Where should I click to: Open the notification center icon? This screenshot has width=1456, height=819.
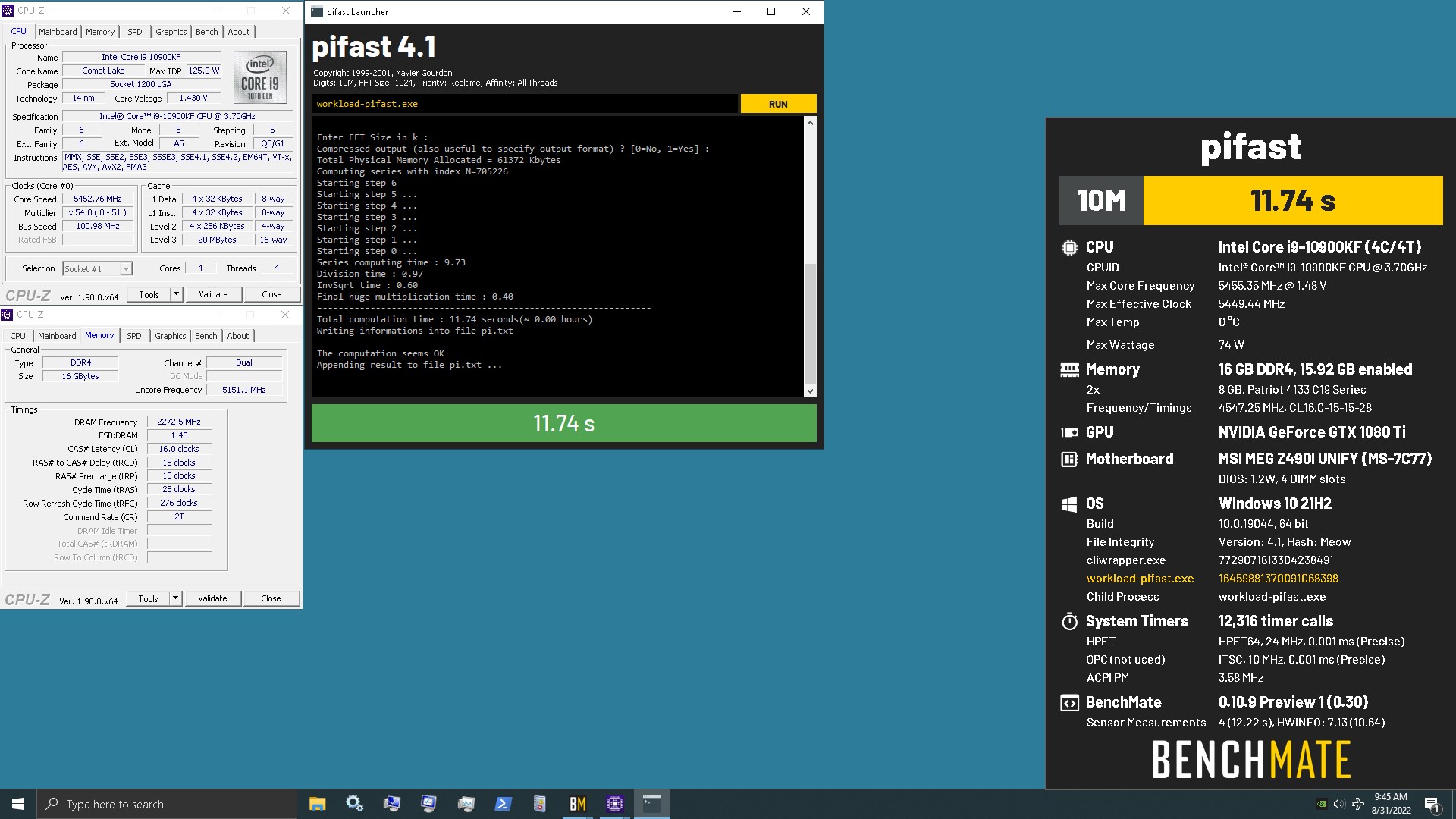click(1432, 804)
